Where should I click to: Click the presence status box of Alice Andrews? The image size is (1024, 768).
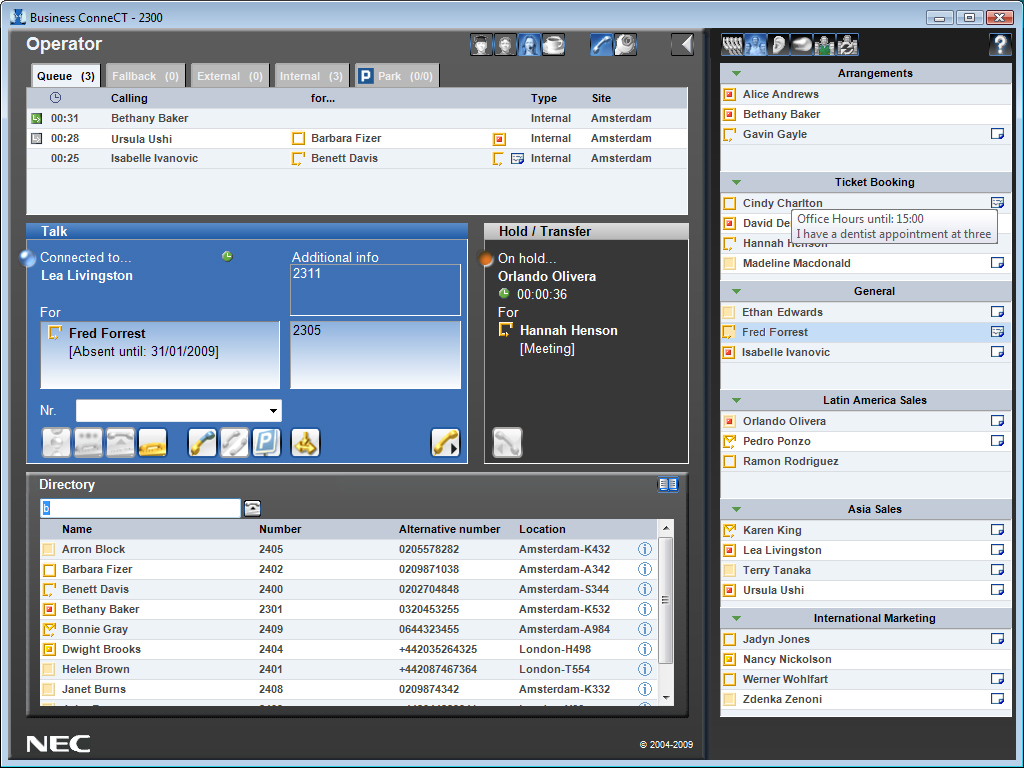pyautogui.click(x=729, y=95)
